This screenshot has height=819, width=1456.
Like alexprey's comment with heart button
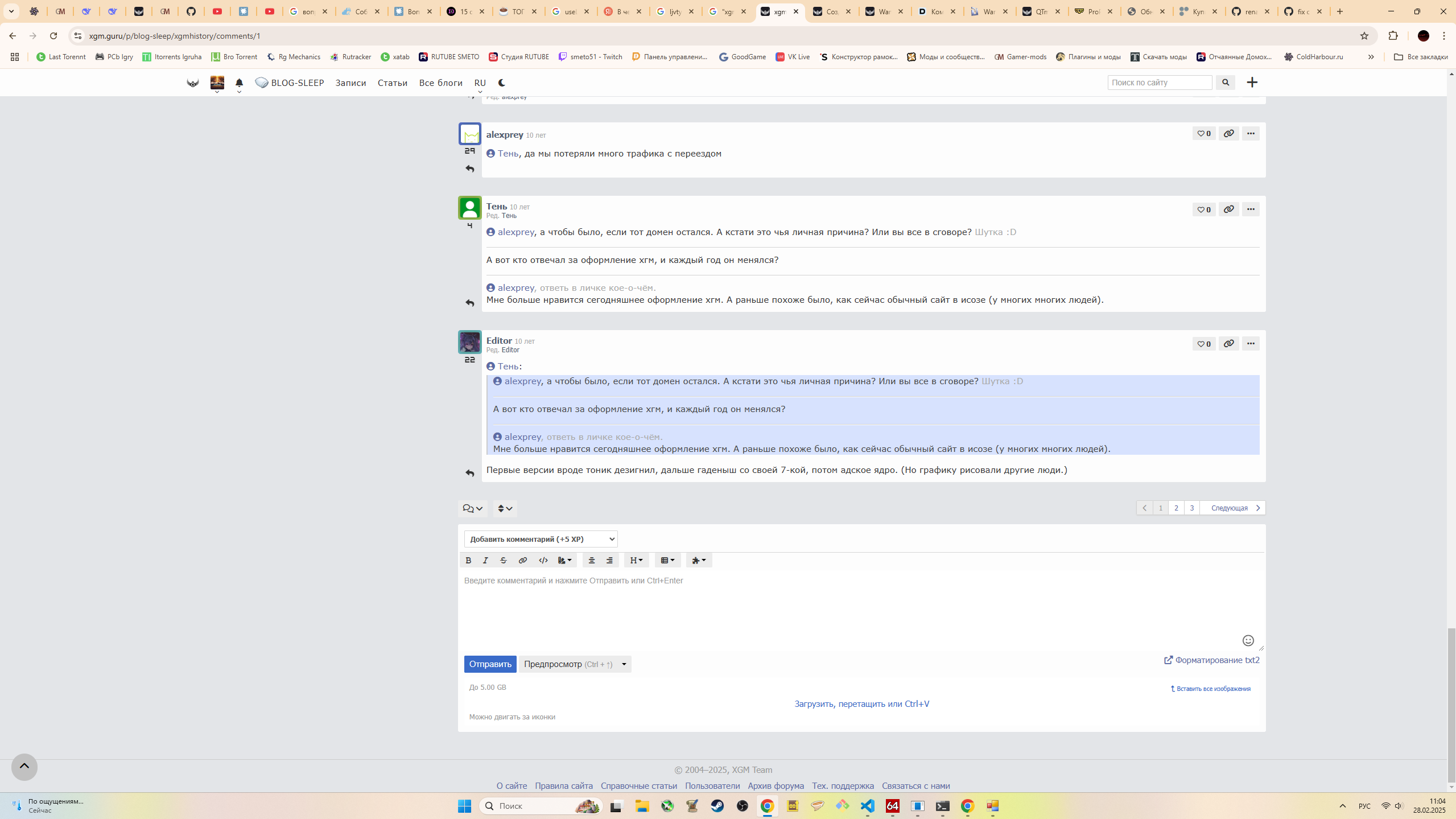(1203, 134)
